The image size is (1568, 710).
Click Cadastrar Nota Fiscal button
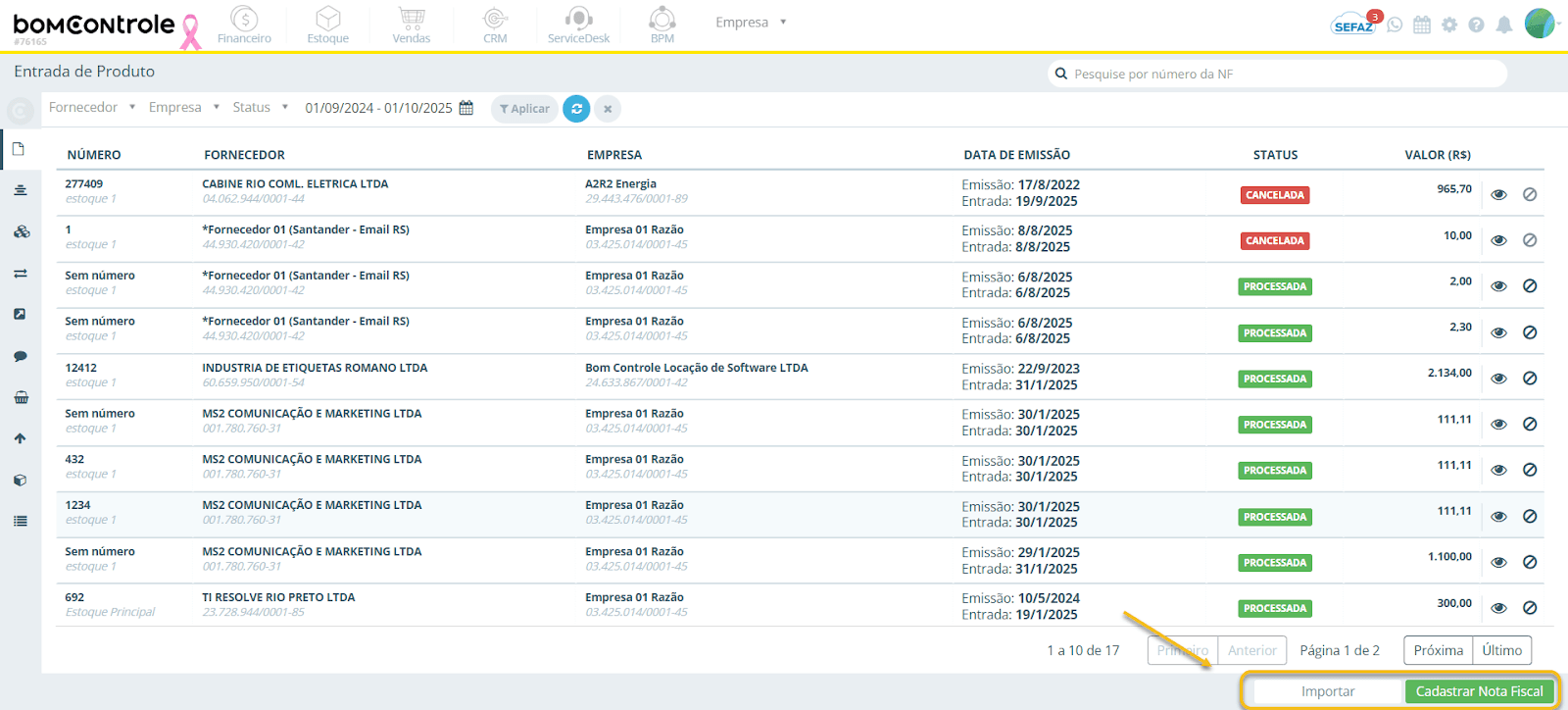tap(1479, 691)
